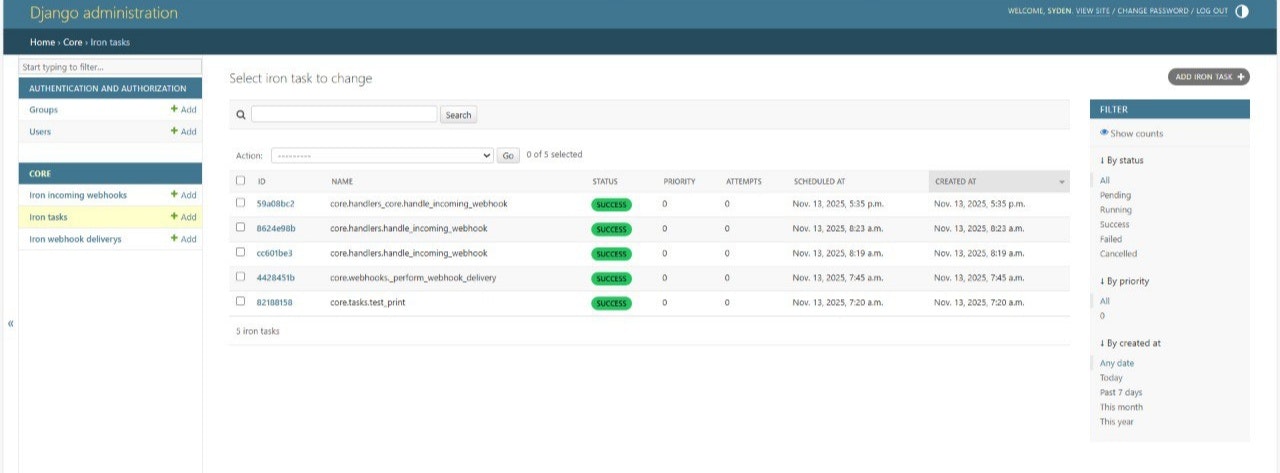1280x473 pixels.
Task: Filter created at This year
Action: (x=1117, y=422)
